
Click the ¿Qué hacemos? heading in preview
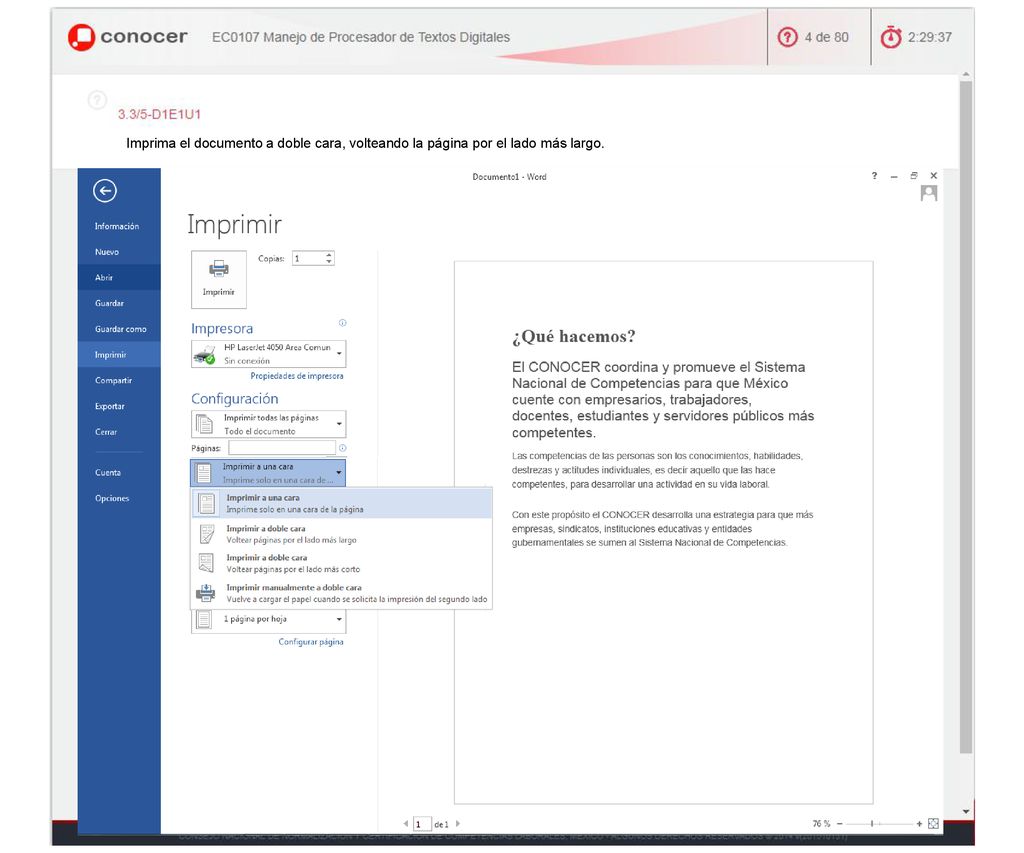click(573, 336)
